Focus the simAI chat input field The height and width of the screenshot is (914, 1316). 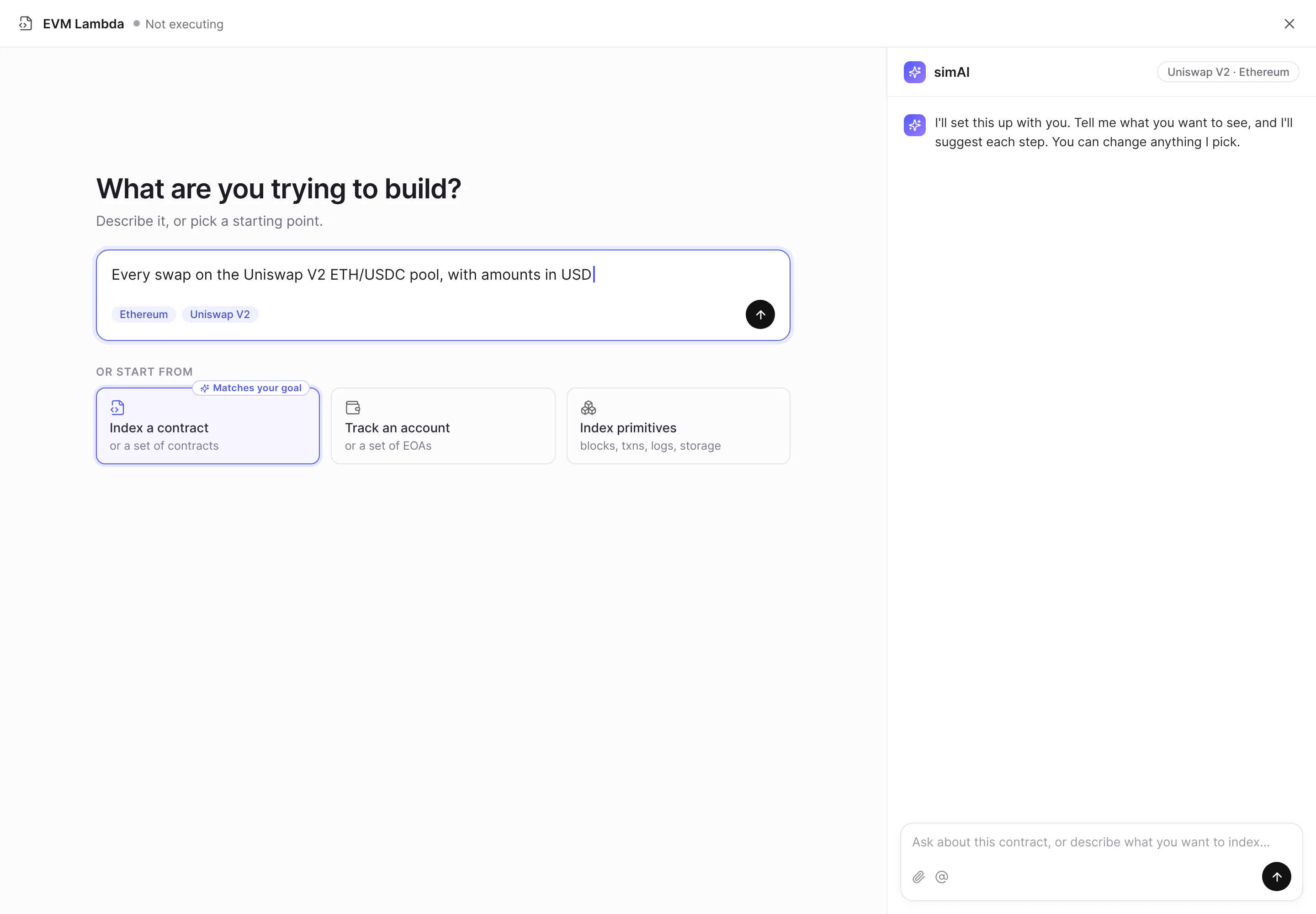click(x=1101, y=862)
